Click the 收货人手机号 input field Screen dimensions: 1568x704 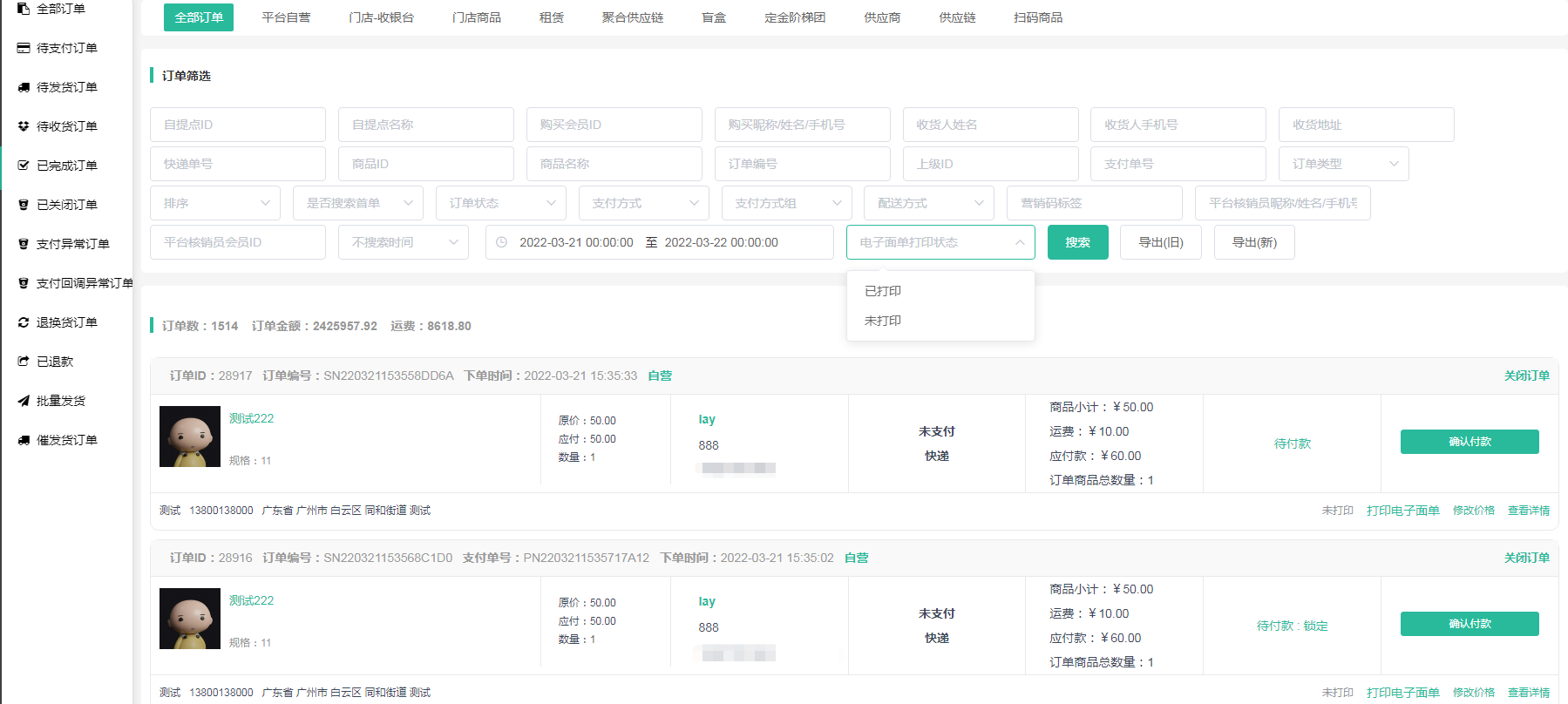pyautogui.click(x=1178, y=125)
